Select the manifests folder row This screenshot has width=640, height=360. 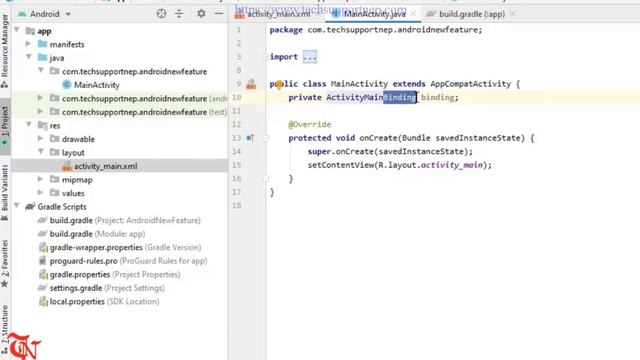67,44
